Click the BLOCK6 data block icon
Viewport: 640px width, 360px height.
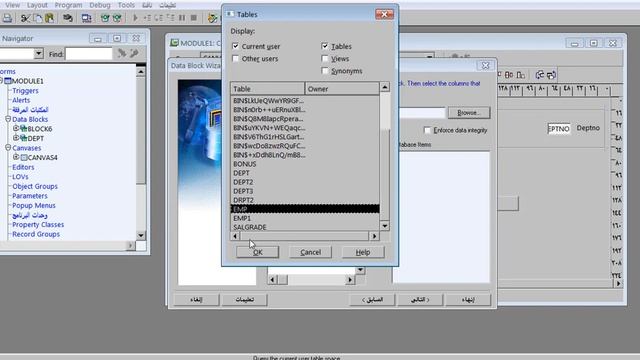24,129
